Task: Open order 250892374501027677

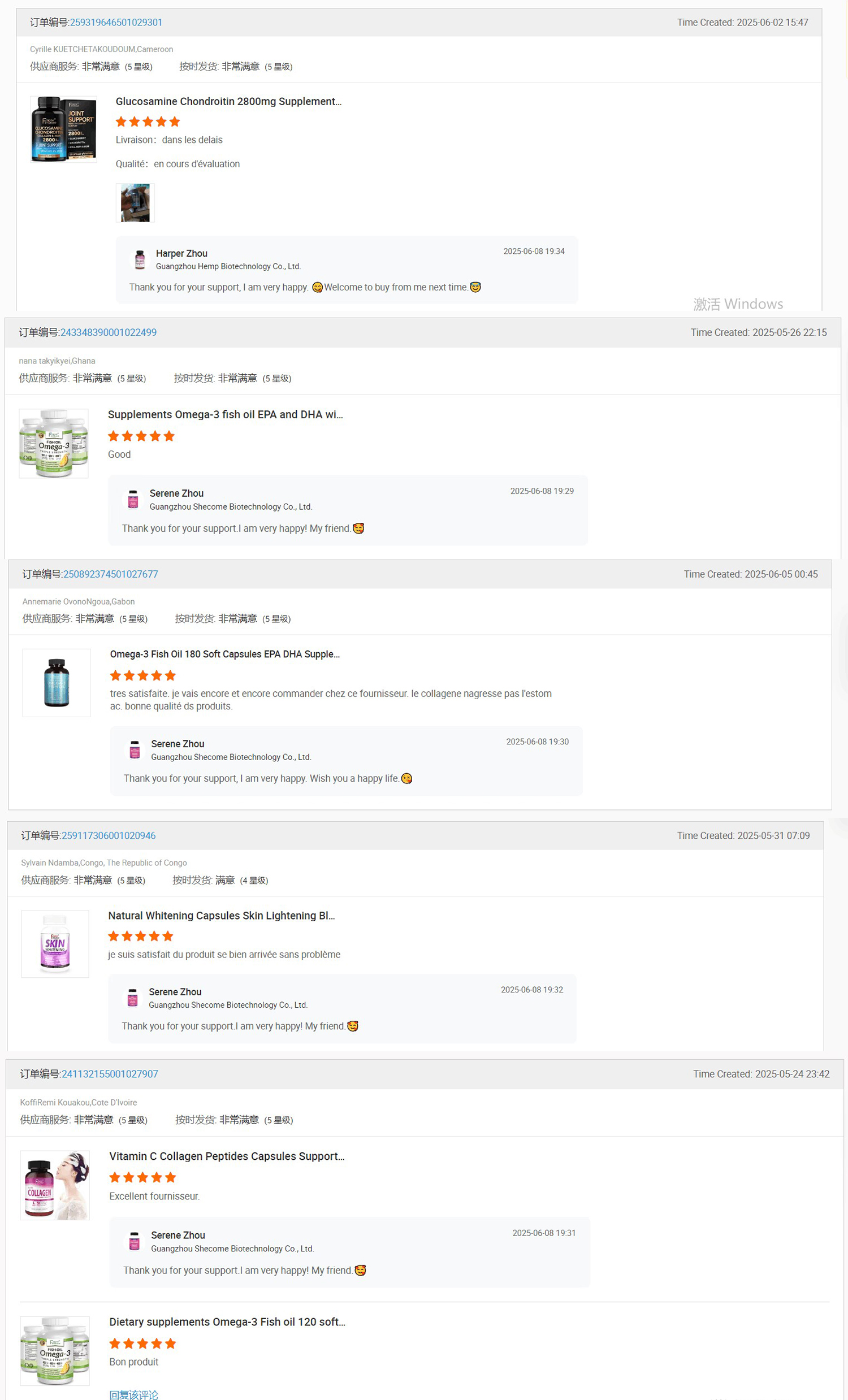Action: [x=111, y=574]
